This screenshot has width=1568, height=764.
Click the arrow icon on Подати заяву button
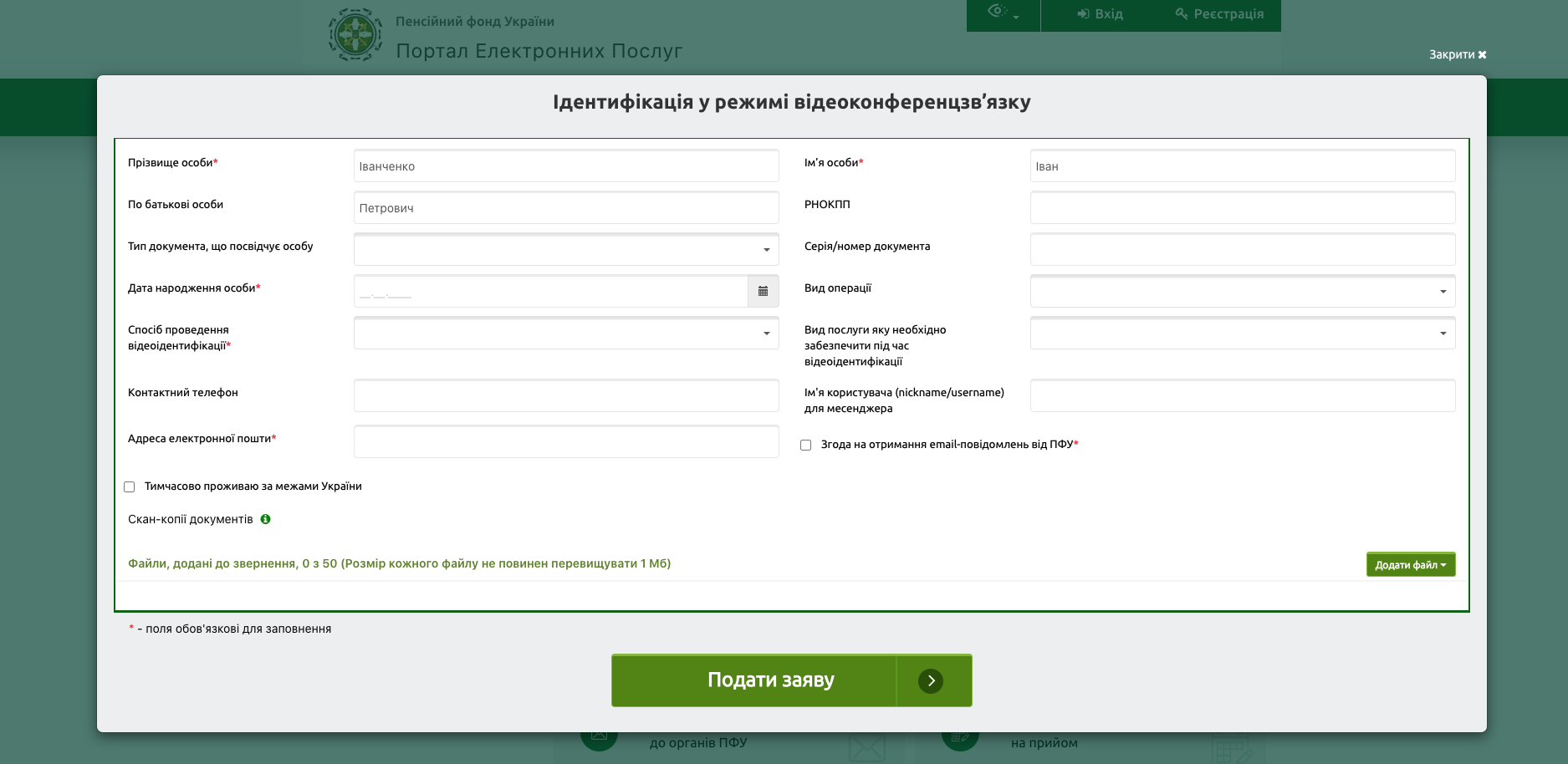(931, 680)
